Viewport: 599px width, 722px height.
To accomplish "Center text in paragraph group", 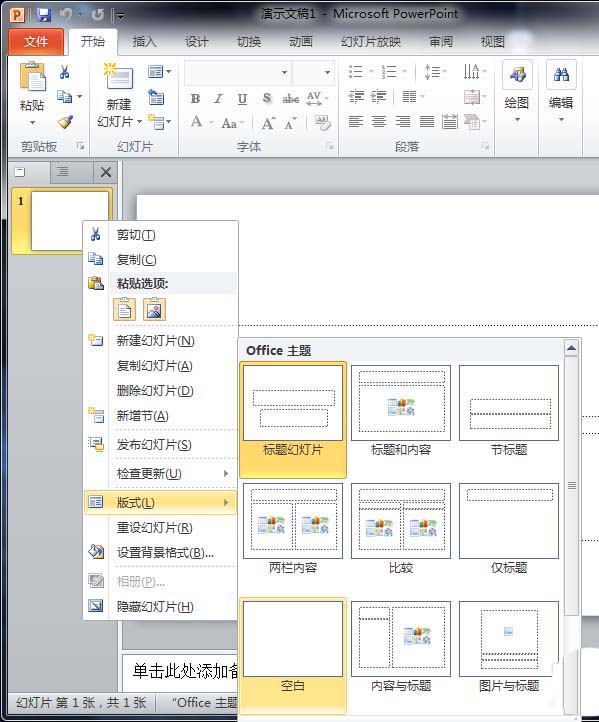I will pyautogui.click(x=379, y=122).
